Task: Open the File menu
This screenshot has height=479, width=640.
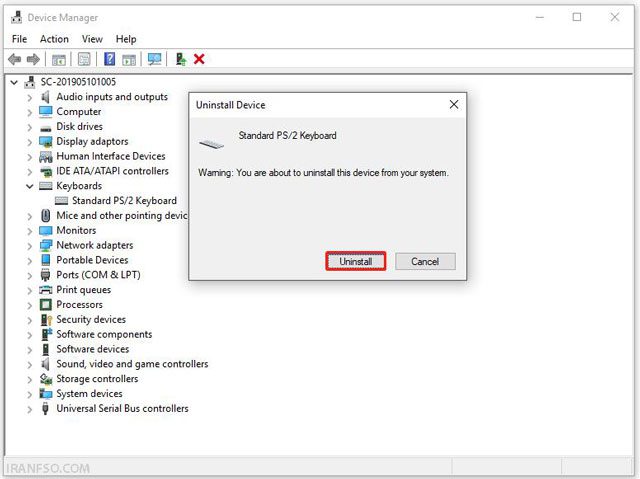Action: (19, 39)
